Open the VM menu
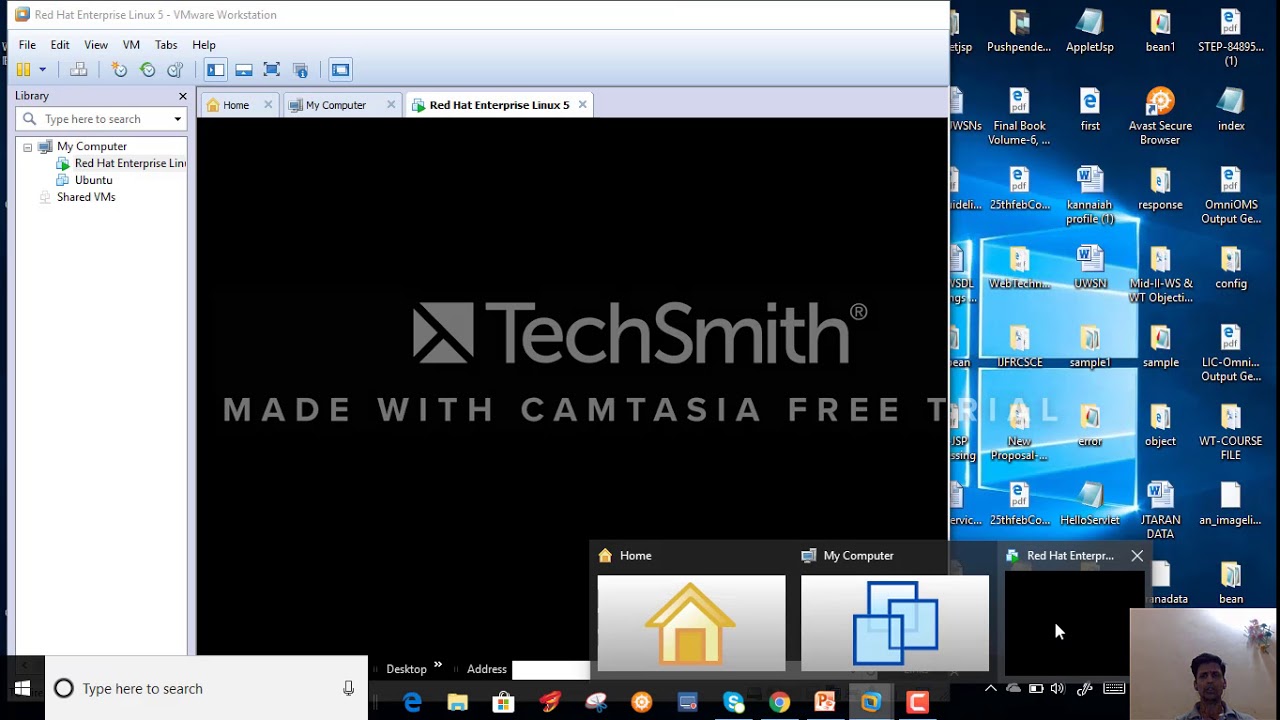1280x720 pixels. 131,45
